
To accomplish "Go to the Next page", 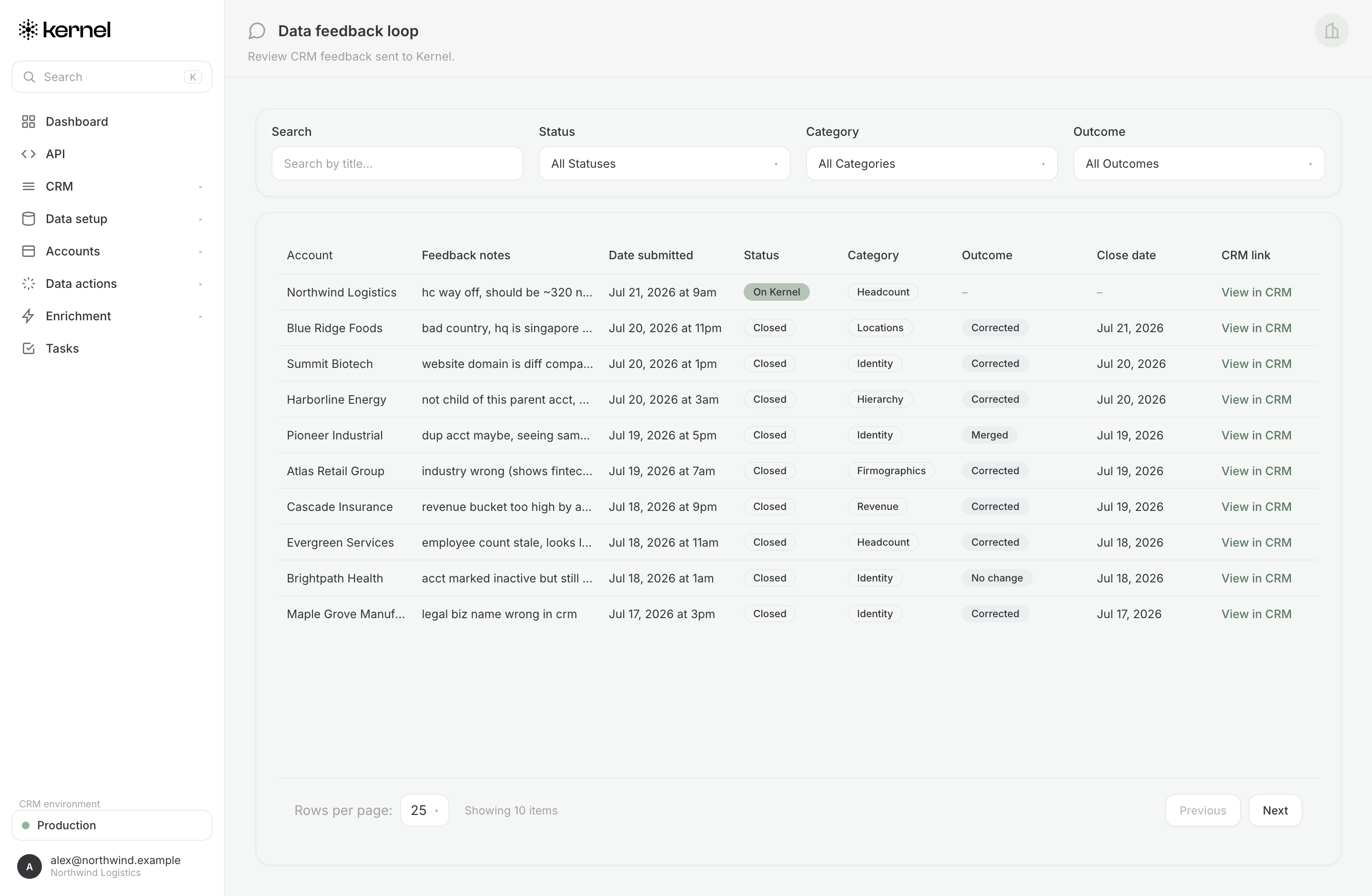I will pos(1274,810).
